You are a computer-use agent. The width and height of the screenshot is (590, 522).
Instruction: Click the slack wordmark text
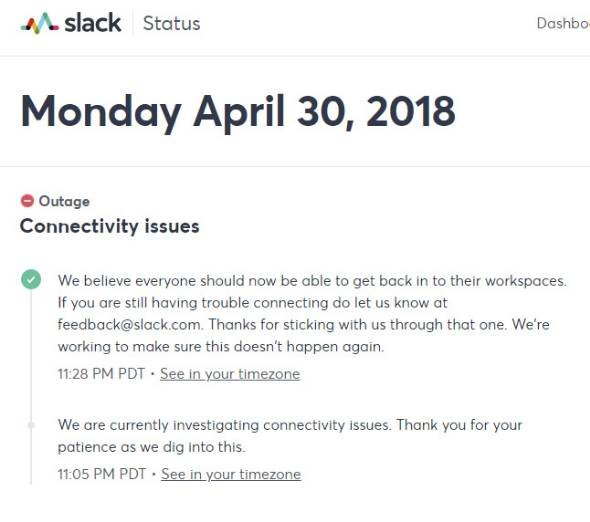(93, 23)
